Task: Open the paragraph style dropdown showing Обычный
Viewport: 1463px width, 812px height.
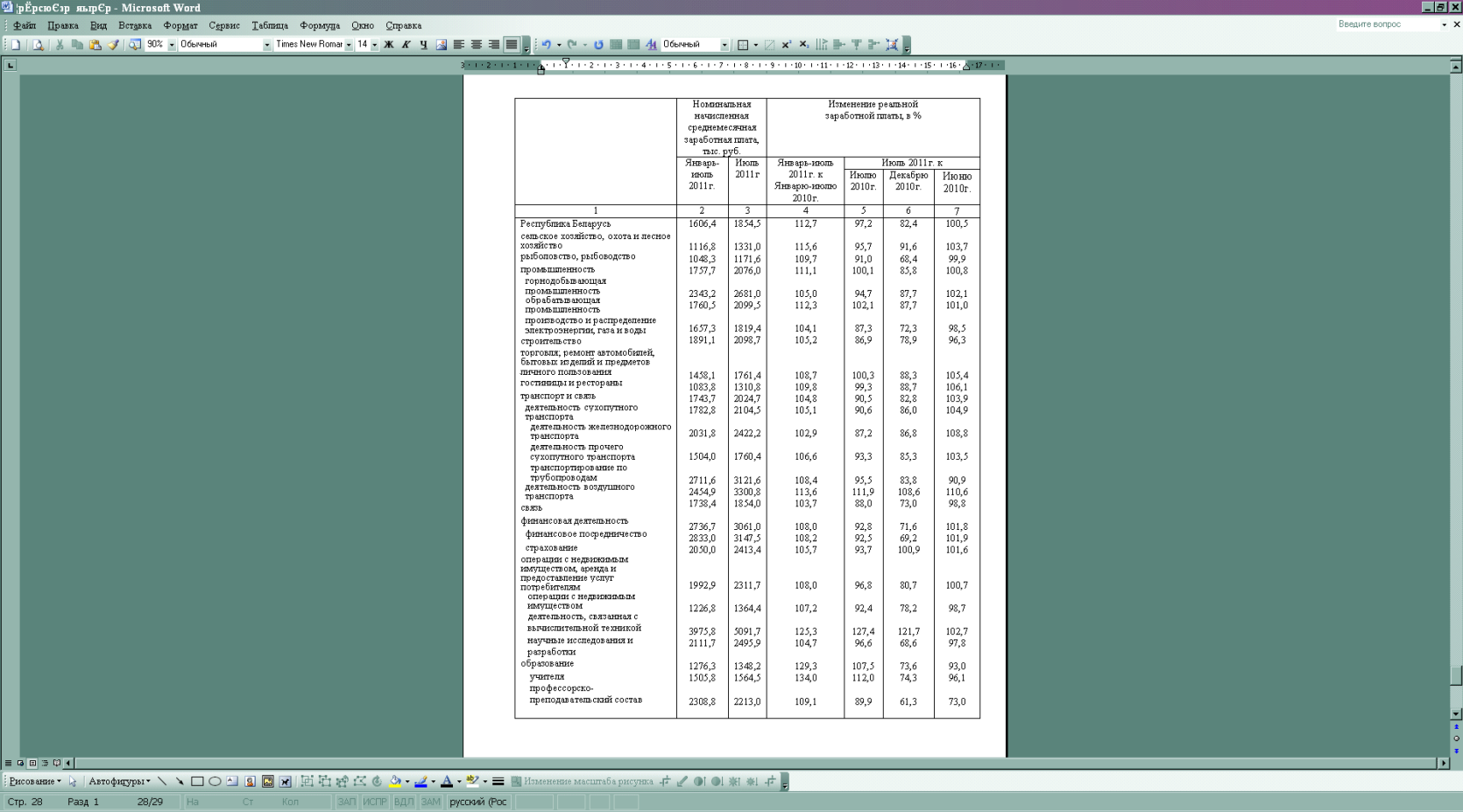Action: [x=267, y=45]
